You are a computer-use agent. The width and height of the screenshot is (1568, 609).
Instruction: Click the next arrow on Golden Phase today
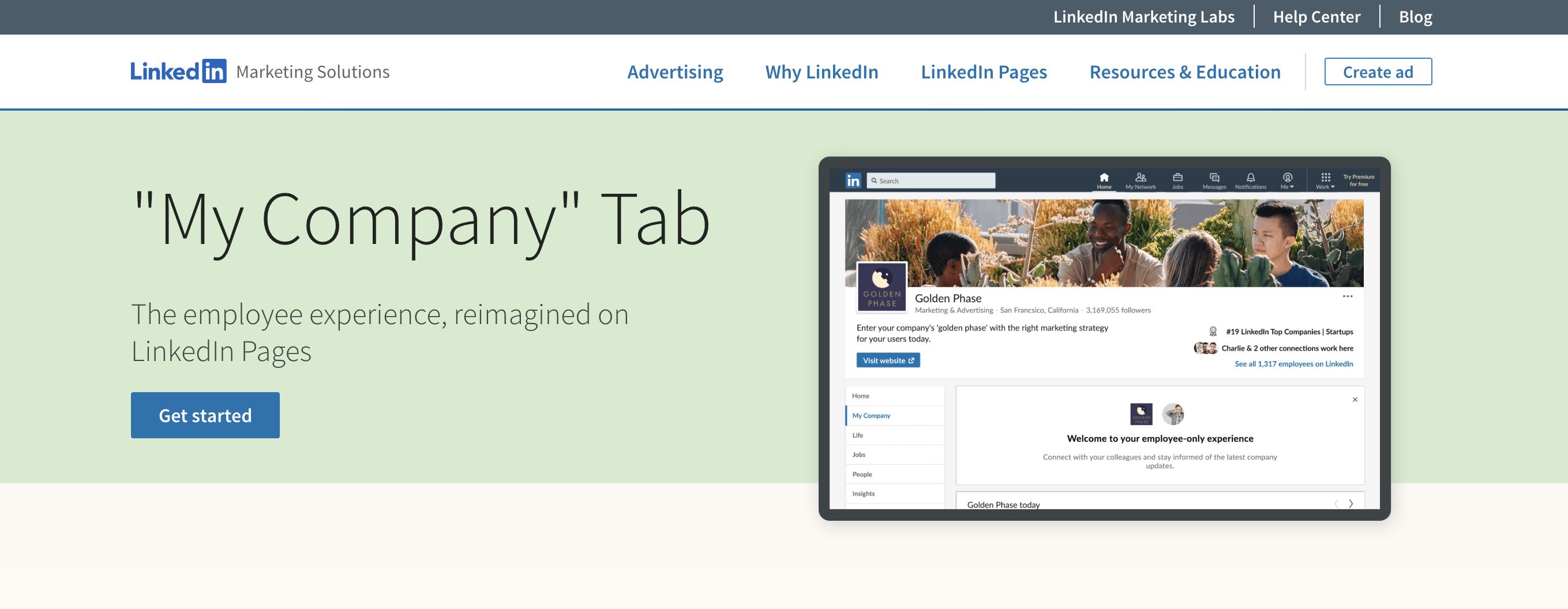(1351, 503)
